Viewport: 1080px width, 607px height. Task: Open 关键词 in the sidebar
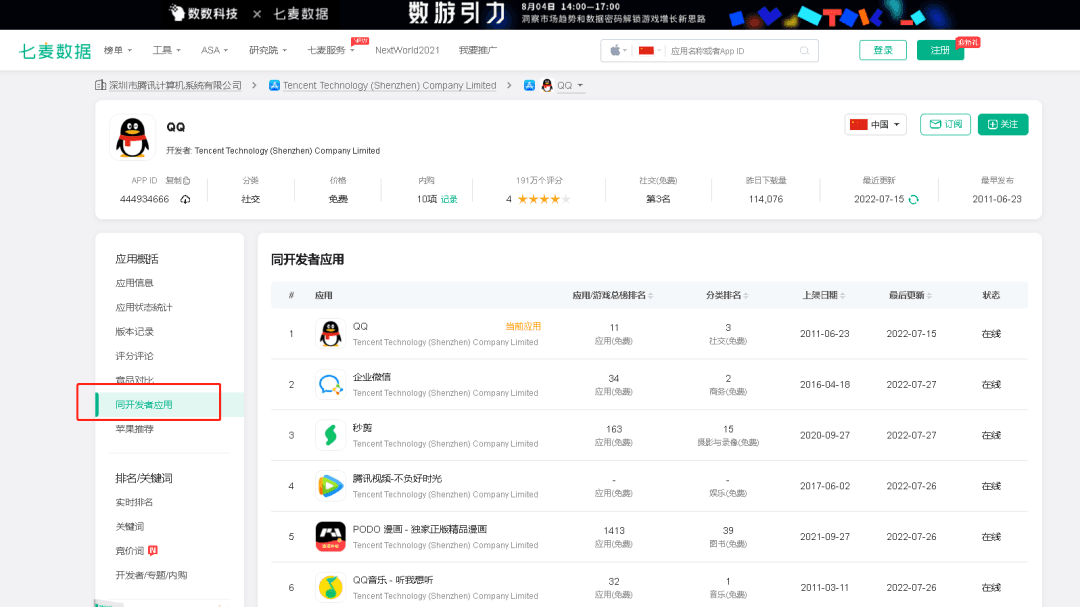tap(129, 526)
